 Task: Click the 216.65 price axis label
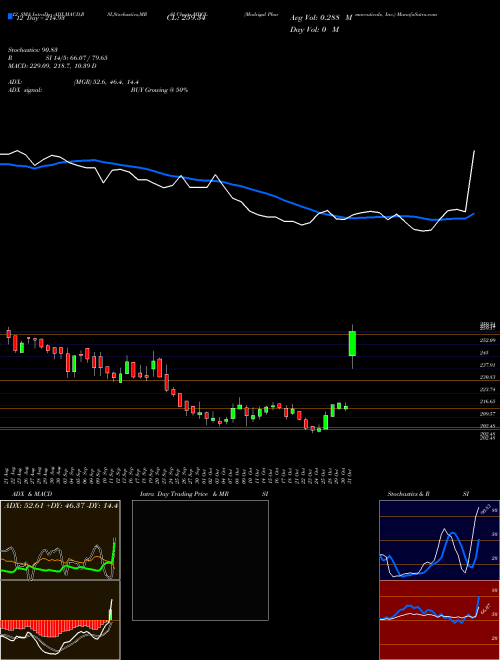point(488,402)
